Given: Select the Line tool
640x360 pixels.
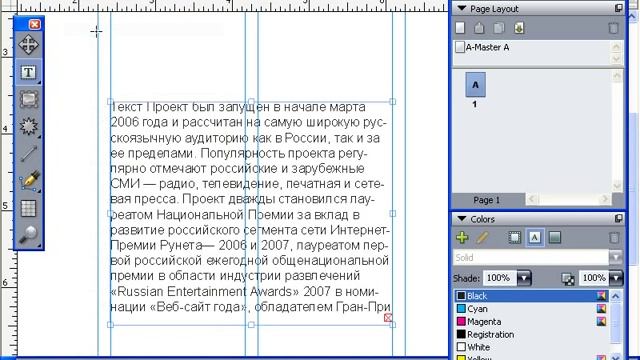Looking at the screenshot, I should (29, 153).
